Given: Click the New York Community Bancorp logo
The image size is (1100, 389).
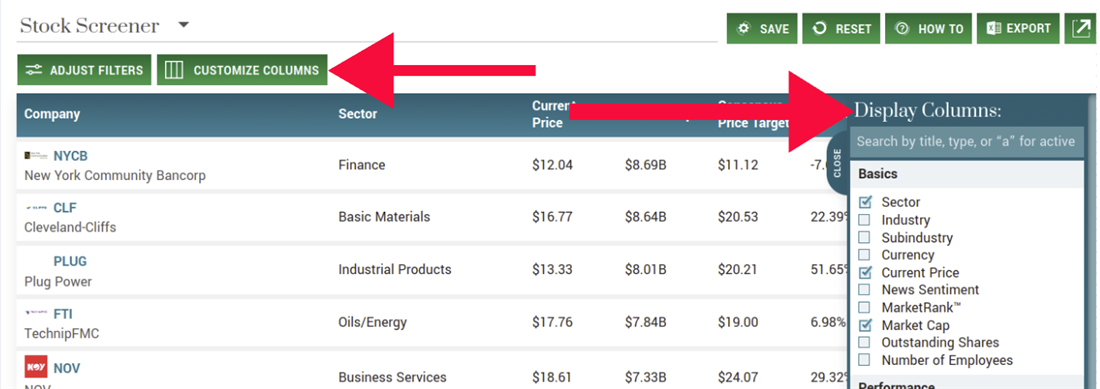Looking at the screenshot, I should click(35, 155).
